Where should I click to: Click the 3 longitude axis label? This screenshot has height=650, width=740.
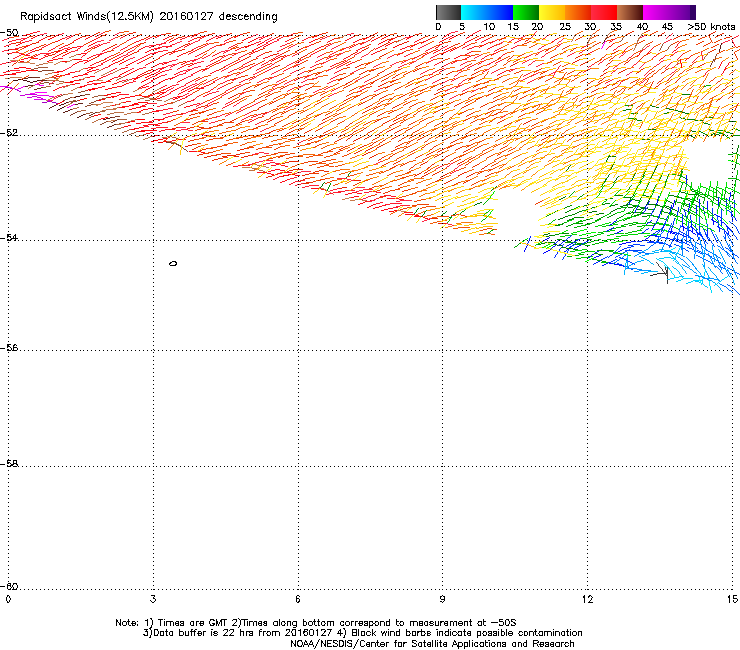[153, 599]
